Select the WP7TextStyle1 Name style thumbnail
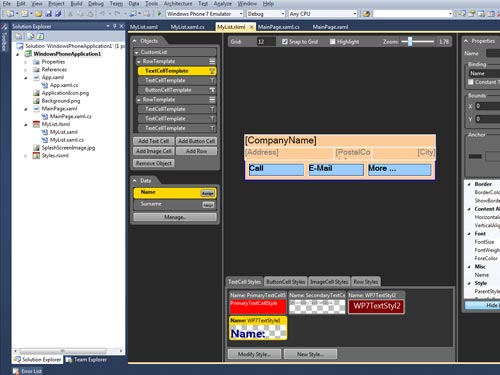This screenshot has width=500, height=375. pyautogui.click(x=258, y=328)
